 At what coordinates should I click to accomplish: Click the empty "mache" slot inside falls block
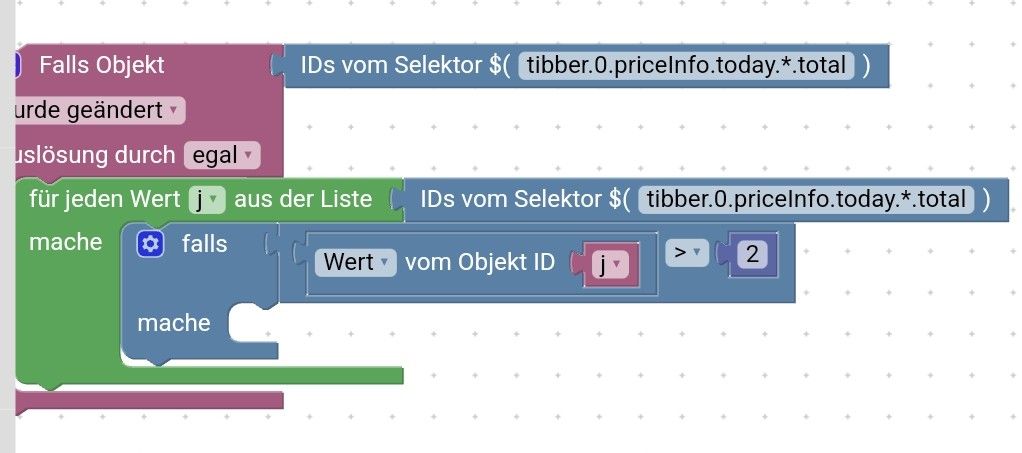tap(250, 325)
